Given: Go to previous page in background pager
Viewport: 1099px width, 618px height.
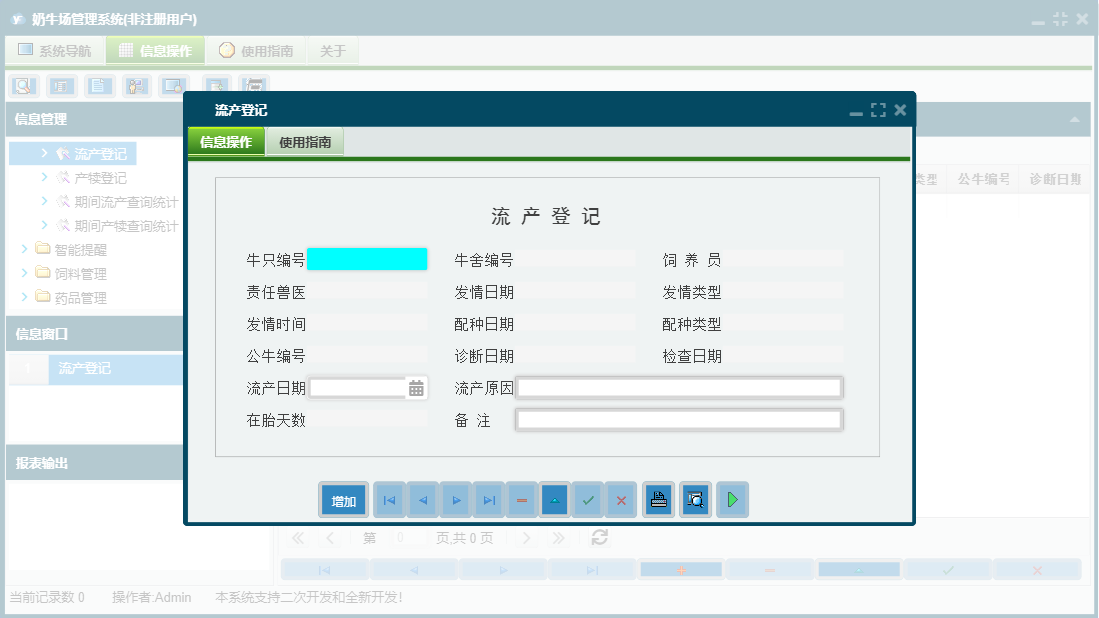Looking at the screenshot, I should [330, 538].
